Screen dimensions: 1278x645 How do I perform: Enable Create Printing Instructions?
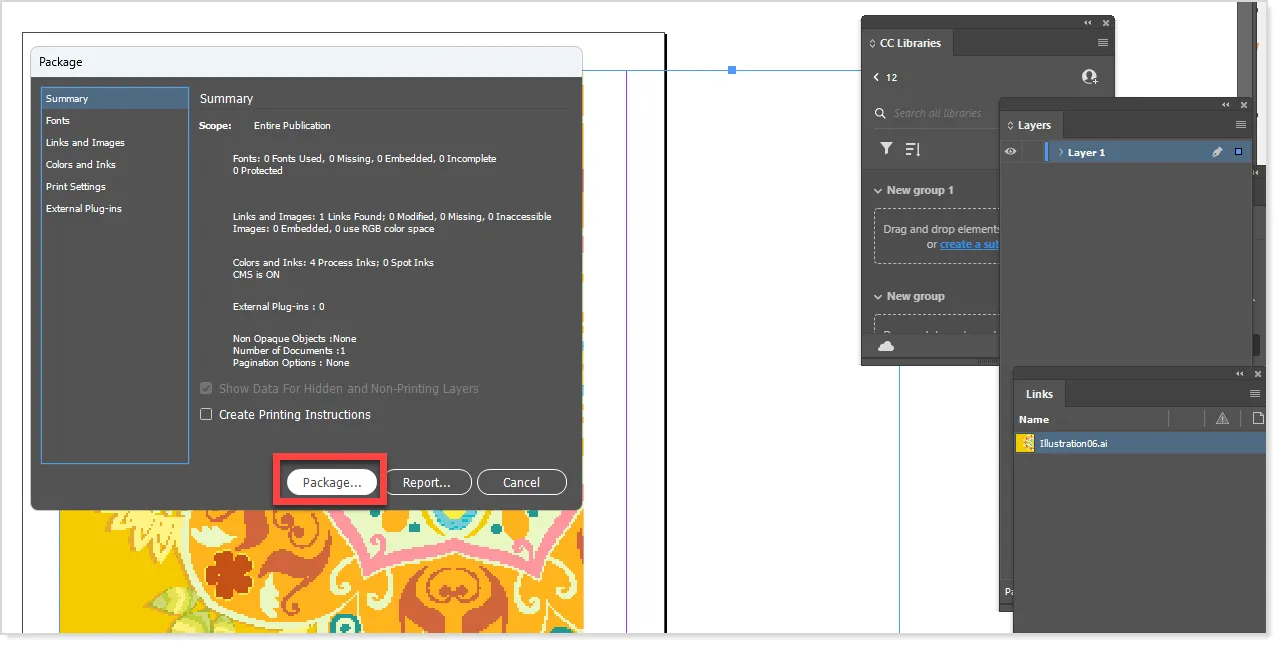[x=206, y=413]
